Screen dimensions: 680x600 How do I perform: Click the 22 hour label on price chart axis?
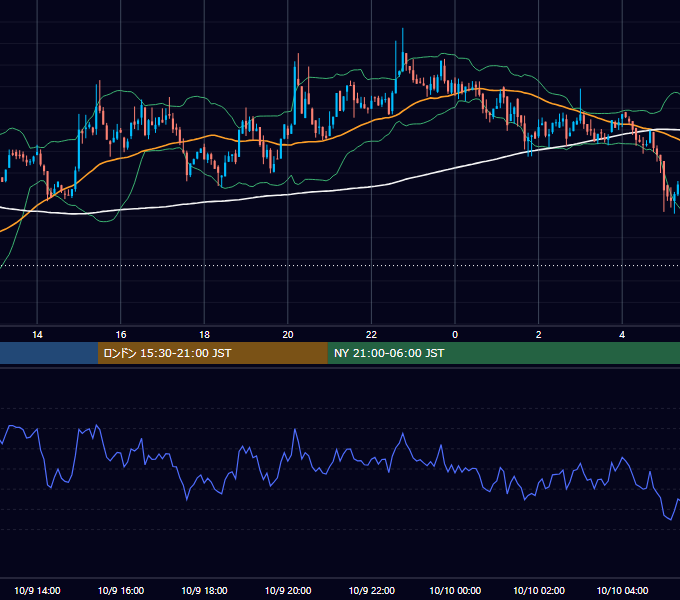coord(371,335)
